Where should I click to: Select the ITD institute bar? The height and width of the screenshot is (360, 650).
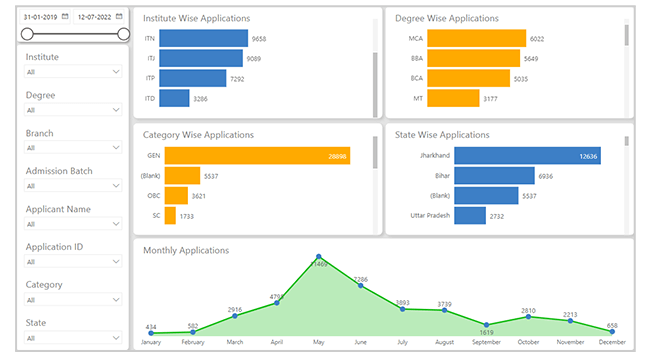(175, 98)
